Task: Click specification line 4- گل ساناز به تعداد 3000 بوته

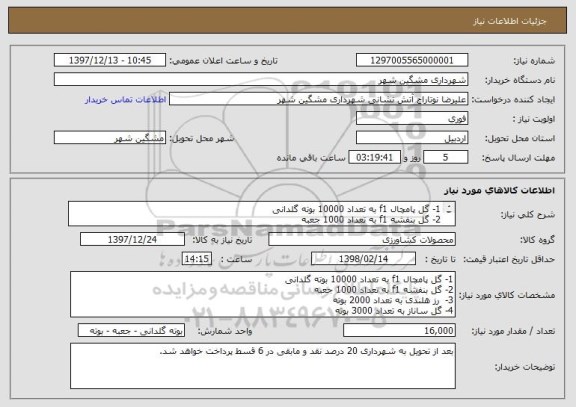Action: (394, 311)
